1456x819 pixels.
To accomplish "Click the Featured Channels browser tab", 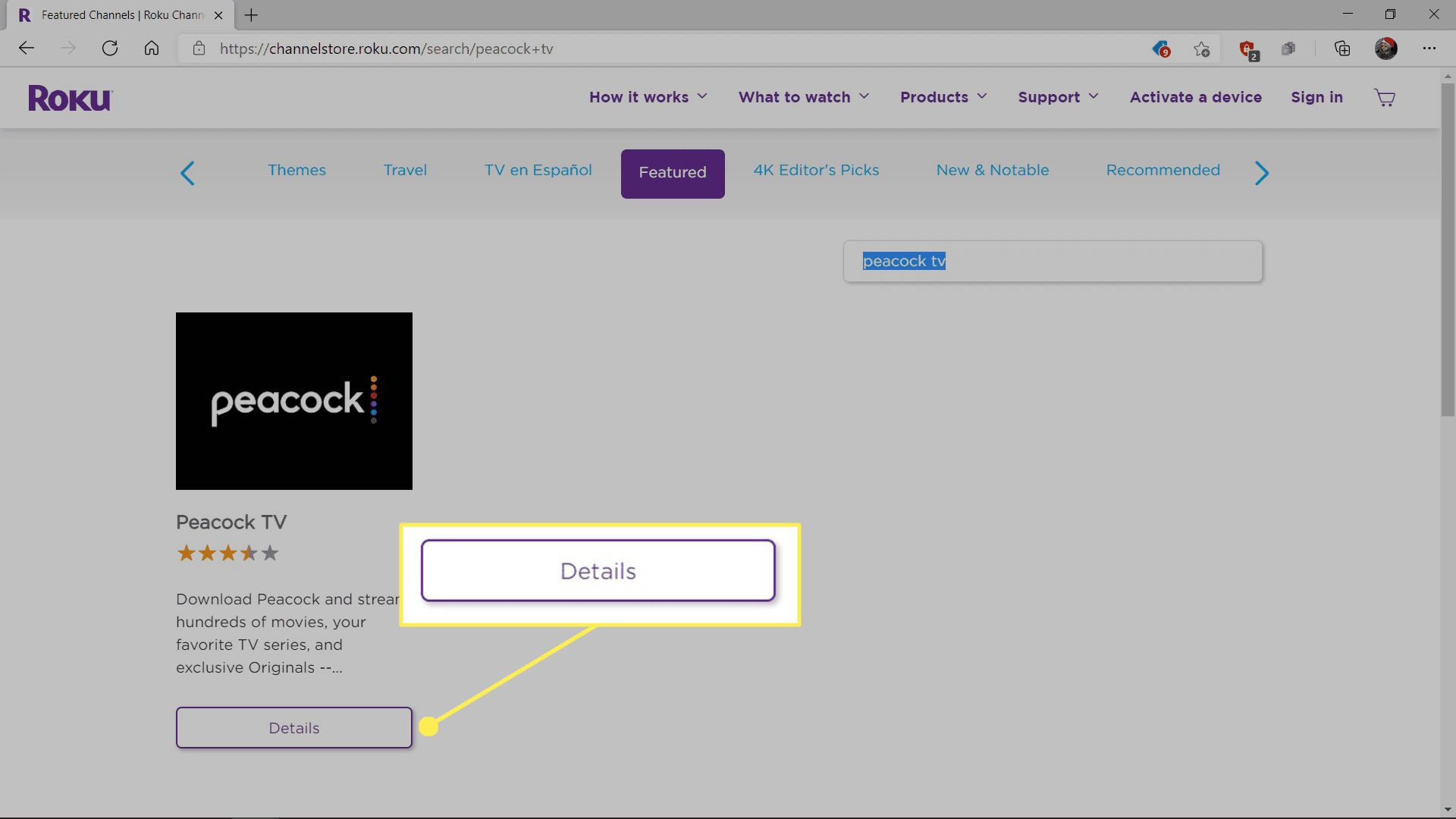I will (x=121, y=15).
